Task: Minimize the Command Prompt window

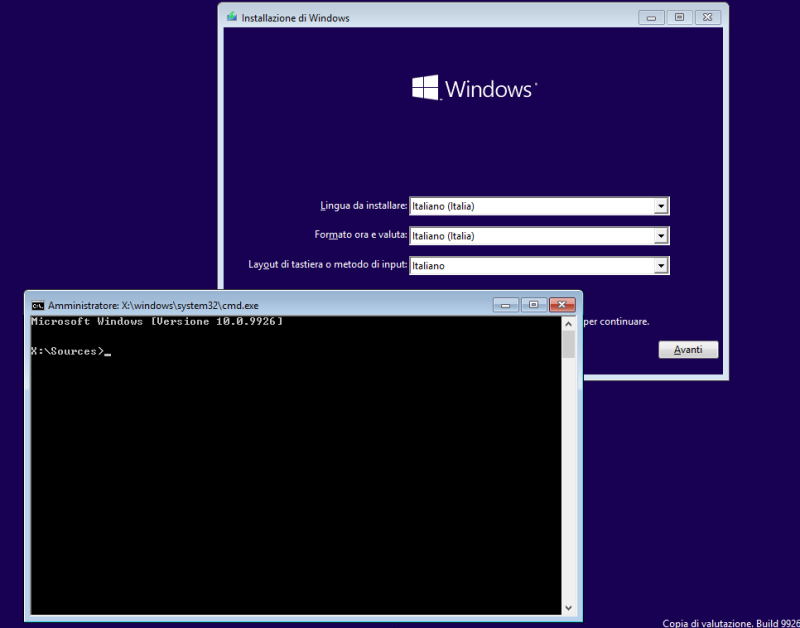Action: (x=506, y=305)
